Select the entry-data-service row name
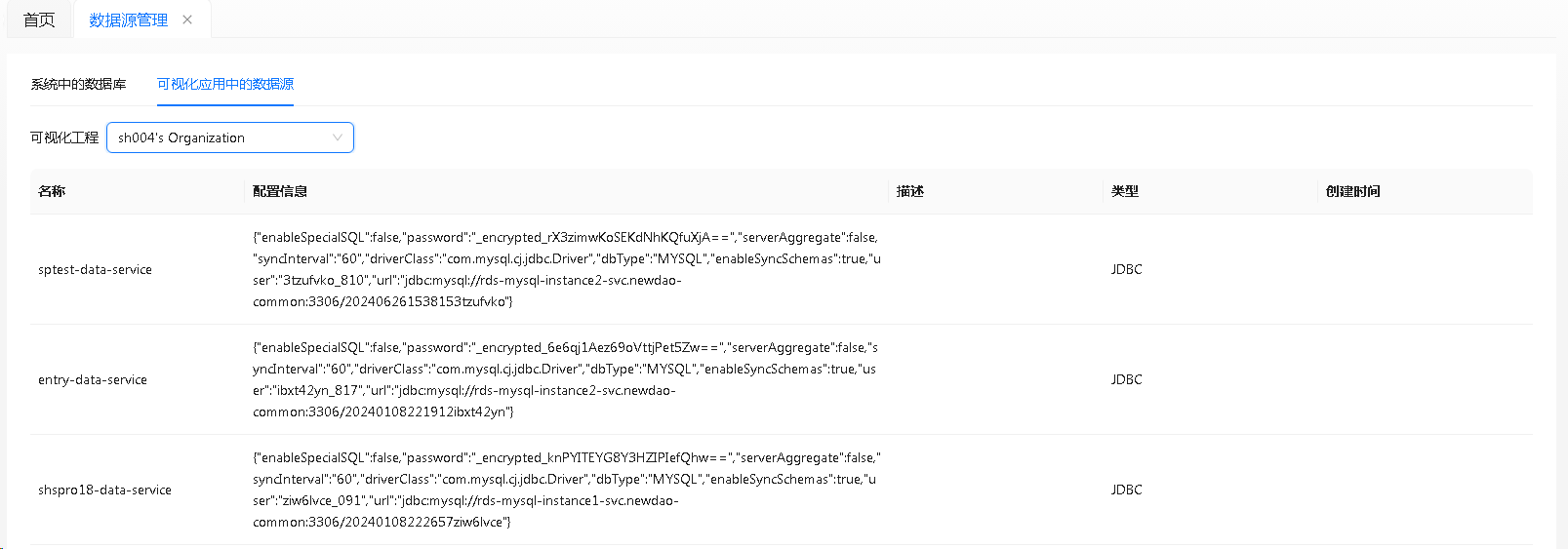 tap(93, 379)
